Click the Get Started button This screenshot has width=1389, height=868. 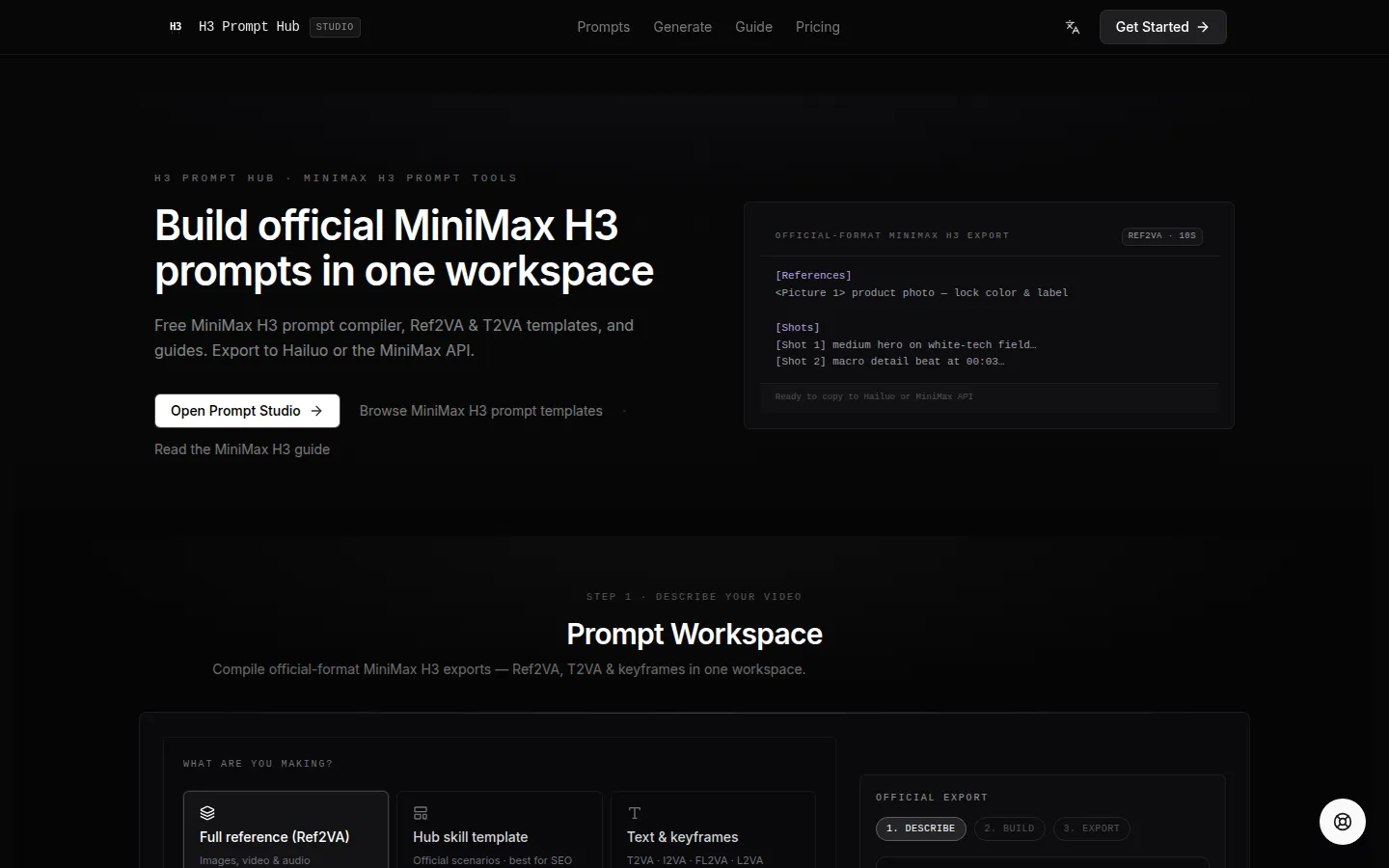coord(1162,27)
